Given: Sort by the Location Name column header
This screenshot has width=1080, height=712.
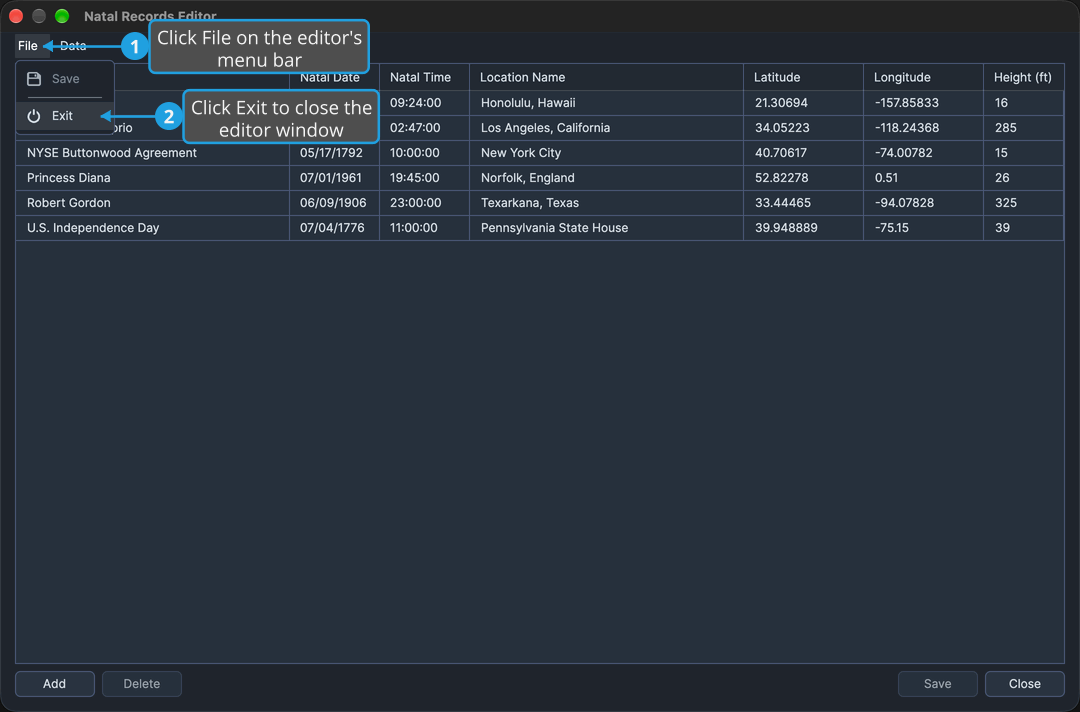Looking at the screenshot, I should (x=606, y=77).
